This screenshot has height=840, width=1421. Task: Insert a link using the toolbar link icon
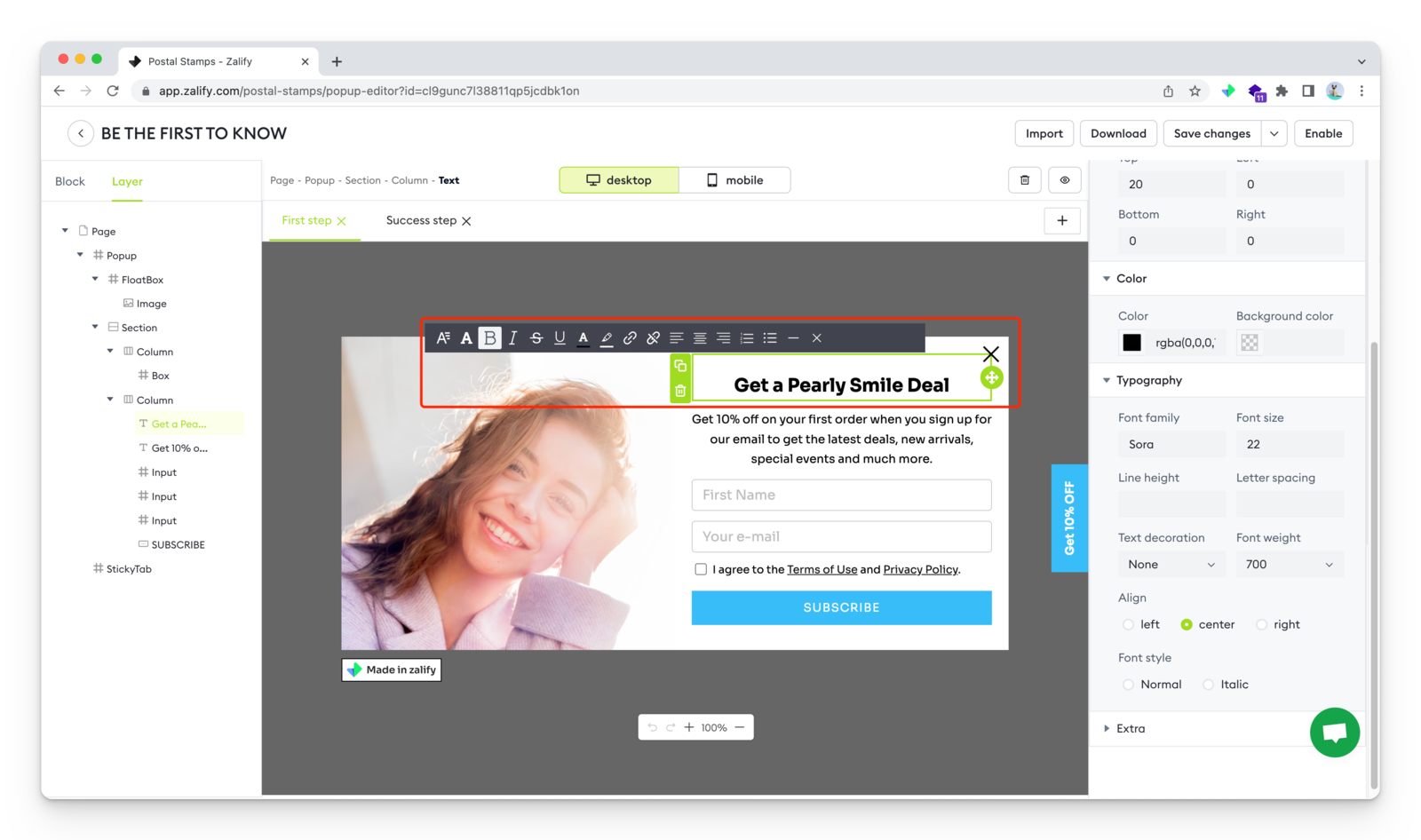(630, 338)
